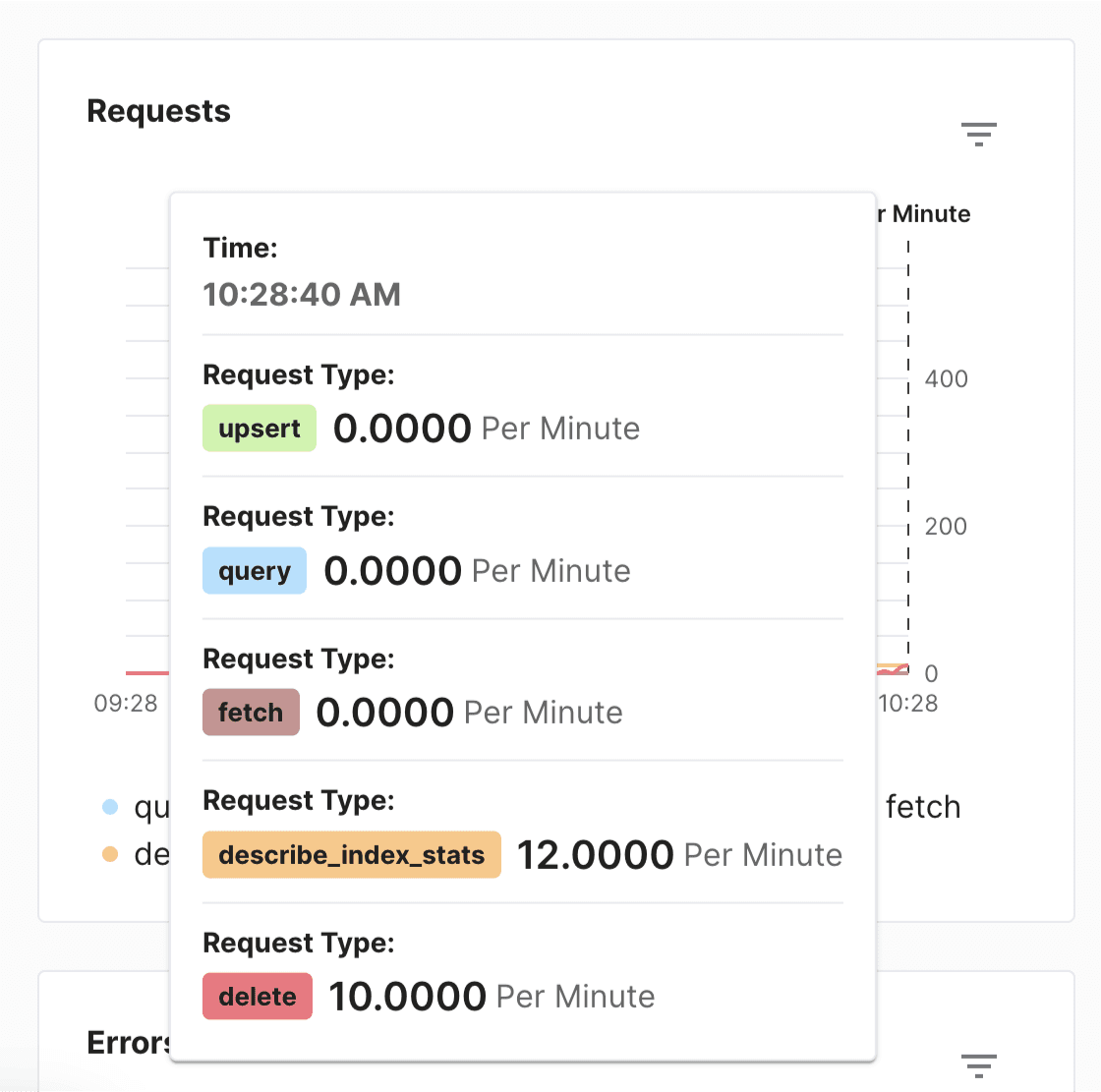Image resolution: width=1101 pixels, height=1092 pixels.
Task: Click the 09:28 x-axis label
Action: tap(126, 703)
